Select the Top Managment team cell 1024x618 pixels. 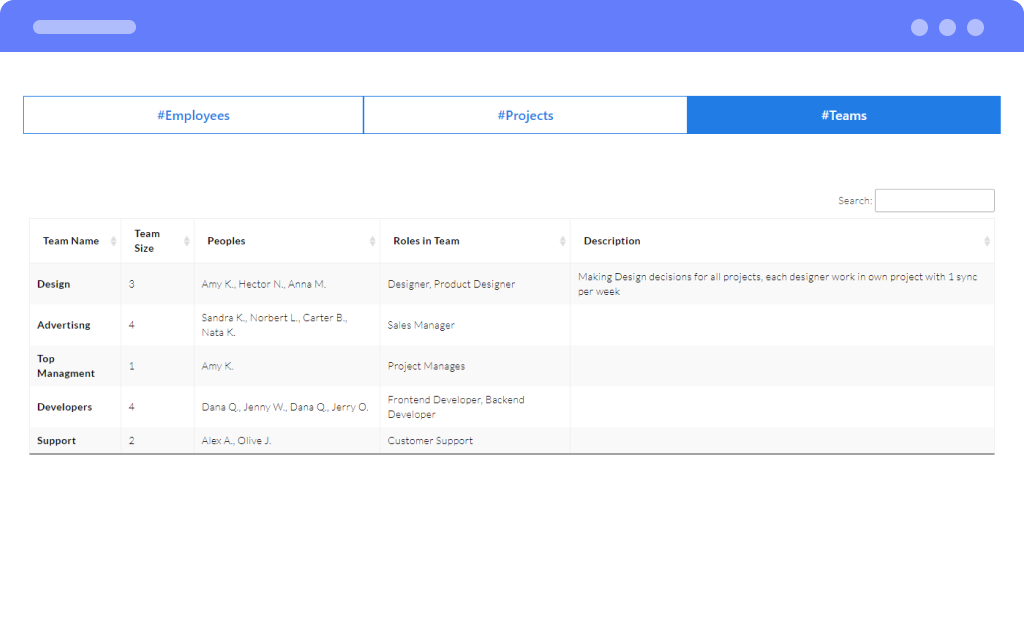coord(75,366)
